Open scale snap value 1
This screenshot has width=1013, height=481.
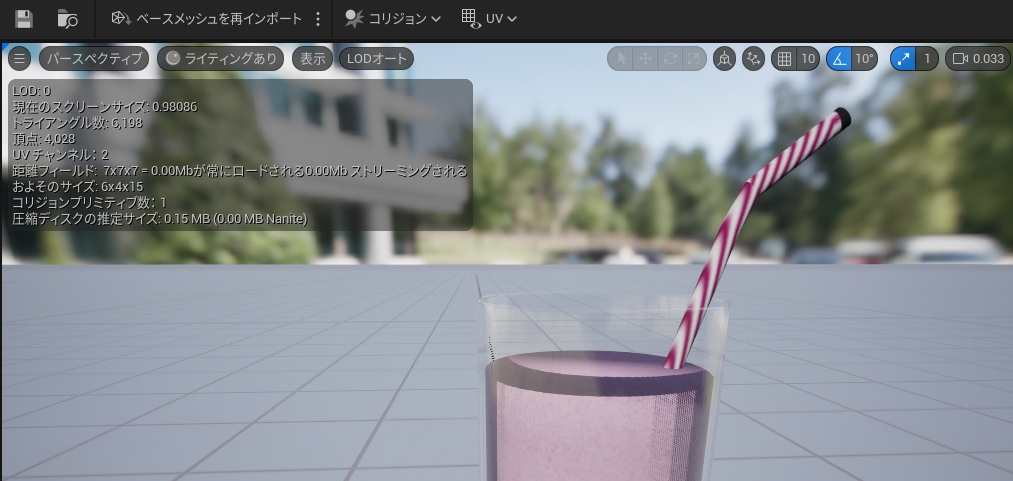coord(926,59)
